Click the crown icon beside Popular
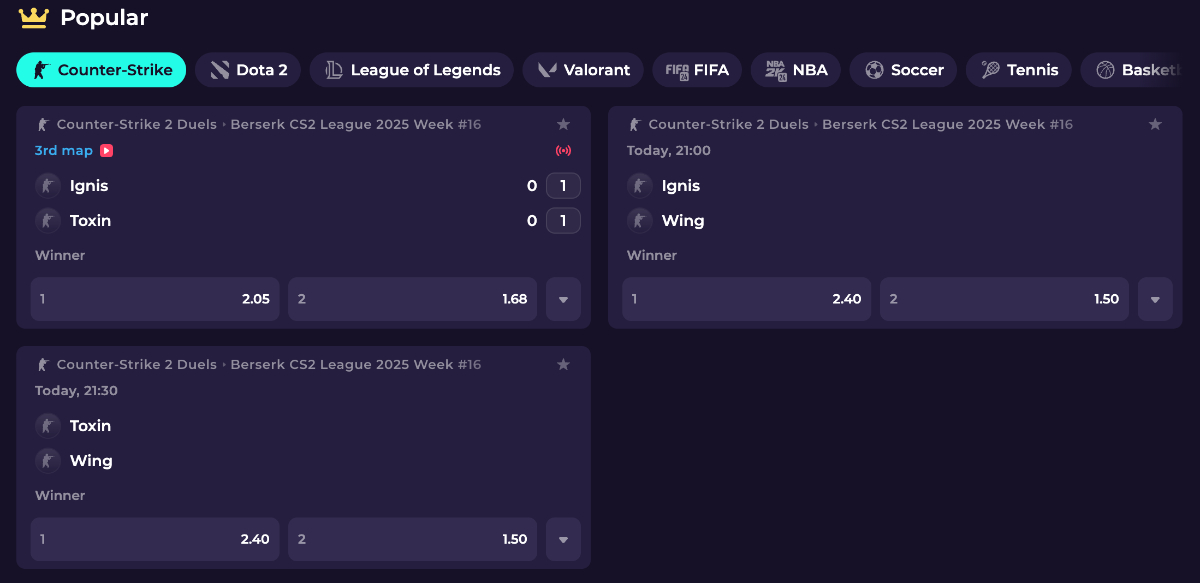1200x583 pixels. click(34, 17)
